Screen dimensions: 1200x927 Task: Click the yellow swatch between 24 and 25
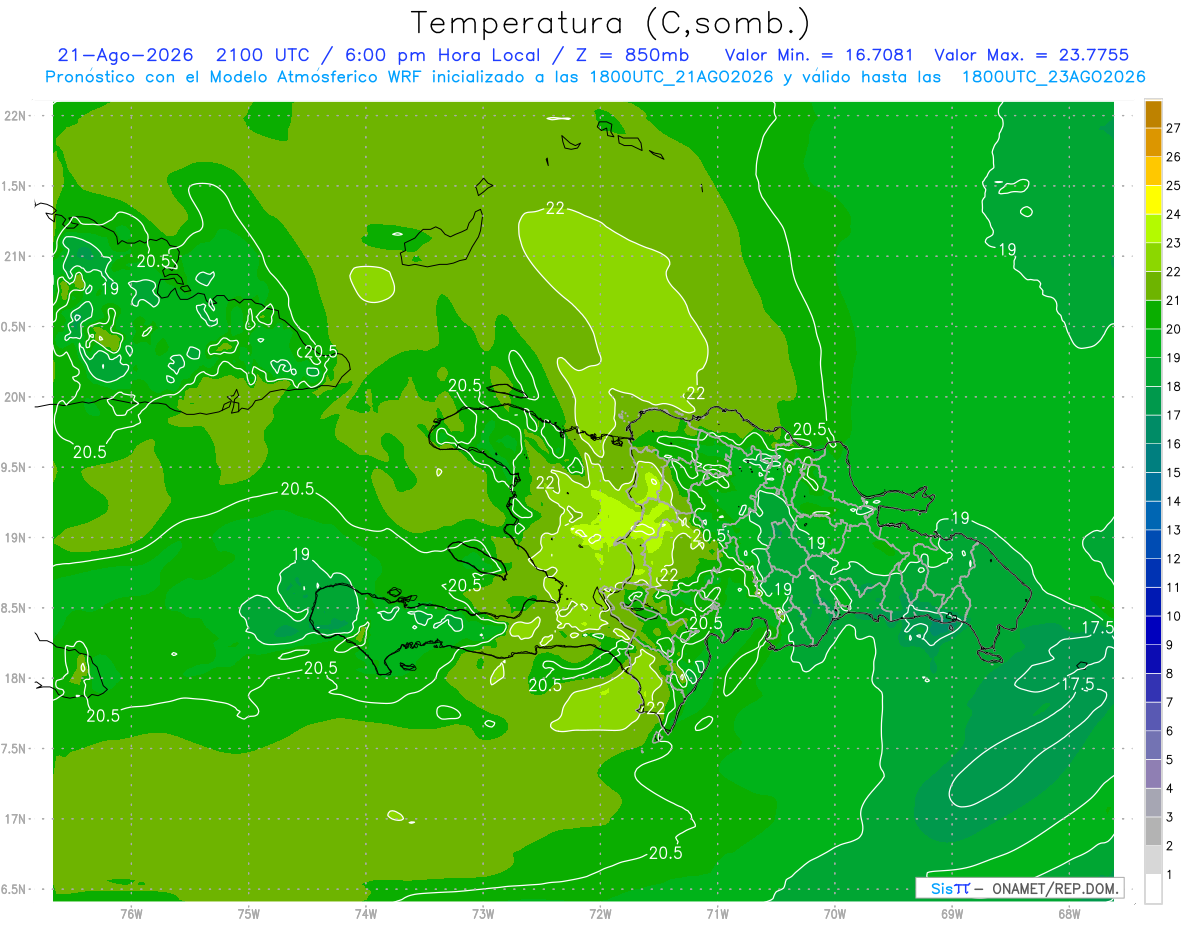point(1153,200)
